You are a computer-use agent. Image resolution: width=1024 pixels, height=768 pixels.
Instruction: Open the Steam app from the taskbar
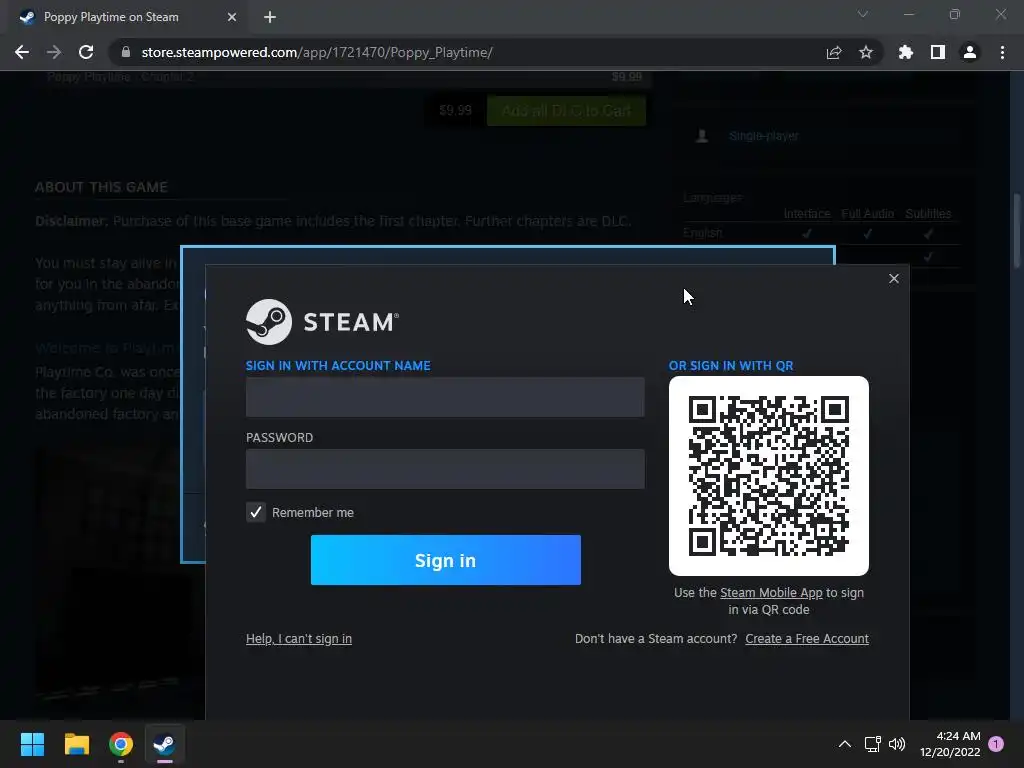click(x=165, y=744)
